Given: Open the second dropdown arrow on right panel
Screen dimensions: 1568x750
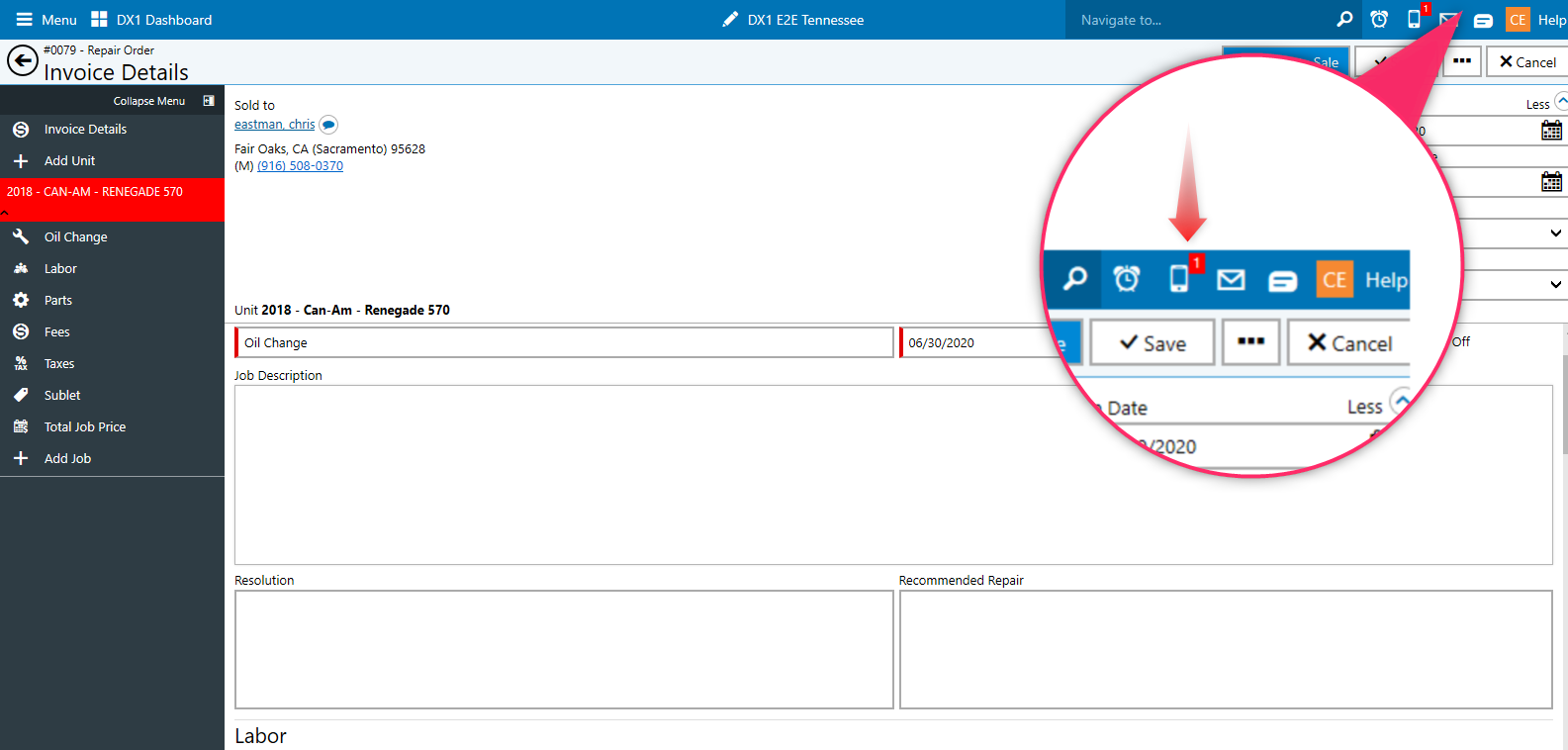Looking at the screenshot, I should point(1556,285).
